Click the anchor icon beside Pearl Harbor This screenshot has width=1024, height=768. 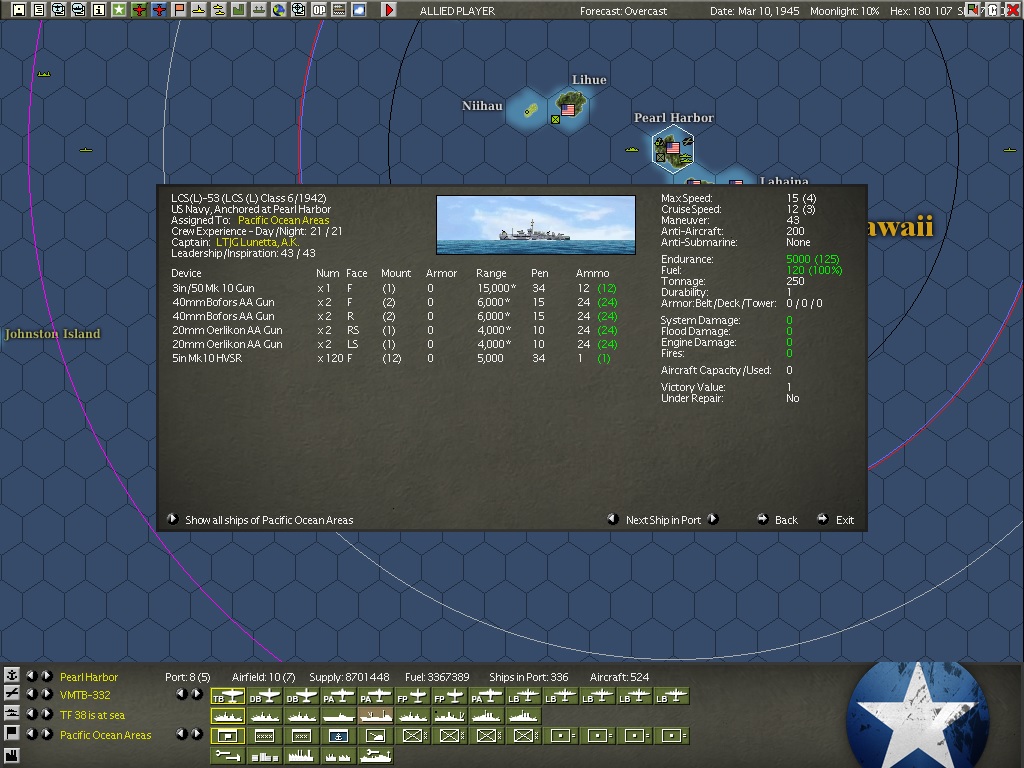[x=12, y=675]
